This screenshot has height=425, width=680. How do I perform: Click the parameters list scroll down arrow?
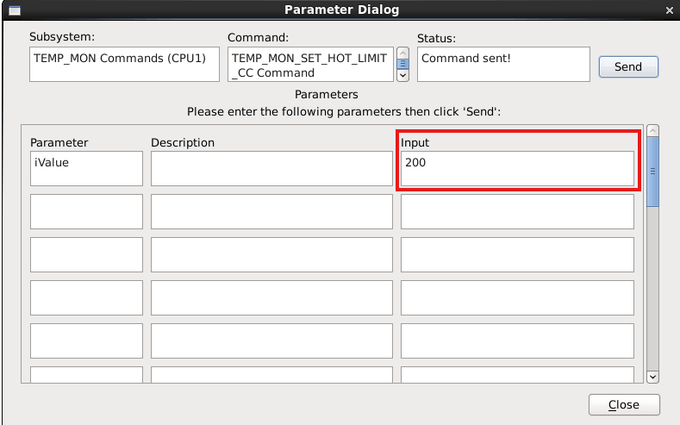coord(653,377)
